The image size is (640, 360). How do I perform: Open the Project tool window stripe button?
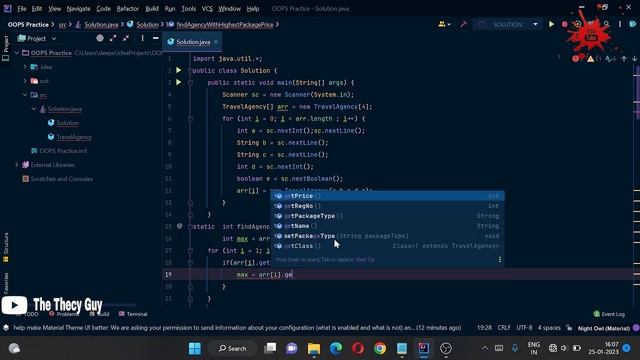click(x=6, y=48)
